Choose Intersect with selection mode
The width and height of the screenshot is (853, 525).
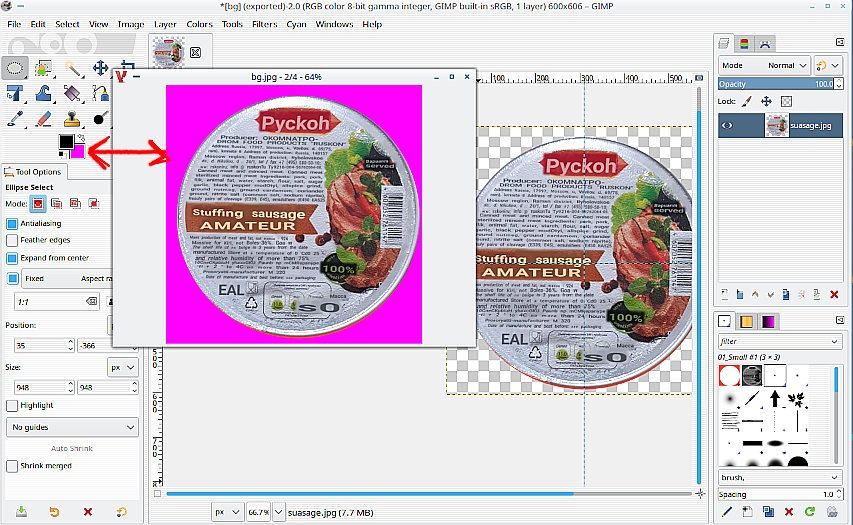94,203
